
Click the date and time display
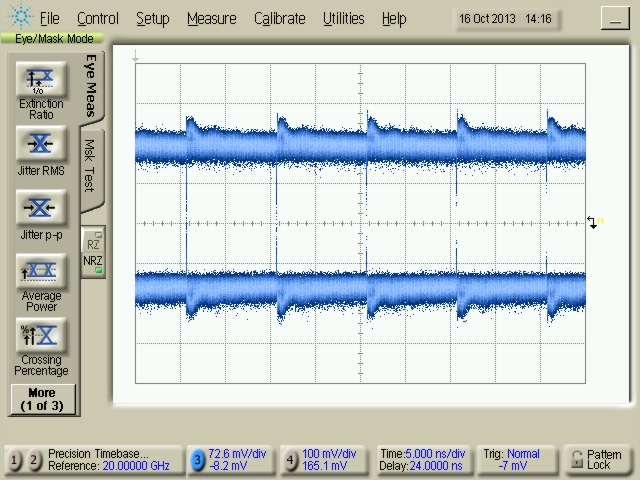506,19
